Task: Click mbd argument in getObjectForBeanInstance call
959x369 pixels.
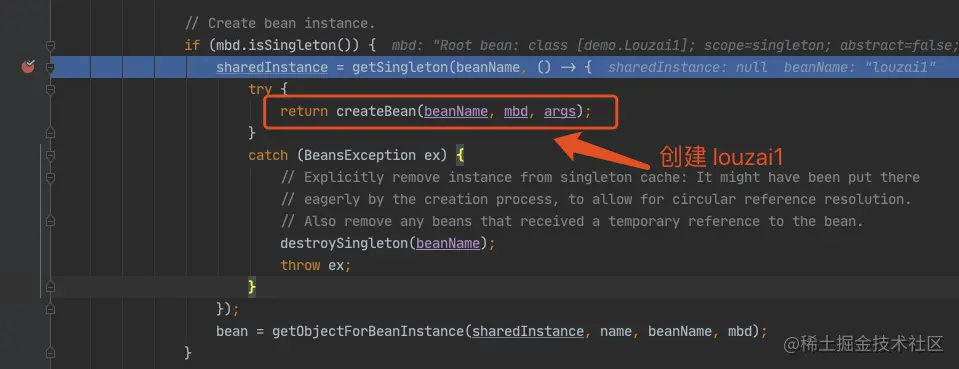Action: [x=739, y=331]
